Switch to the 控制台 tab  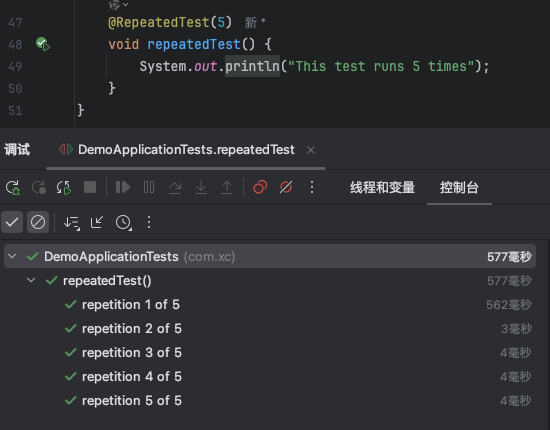pyautogui.click(x=459, y=187)
